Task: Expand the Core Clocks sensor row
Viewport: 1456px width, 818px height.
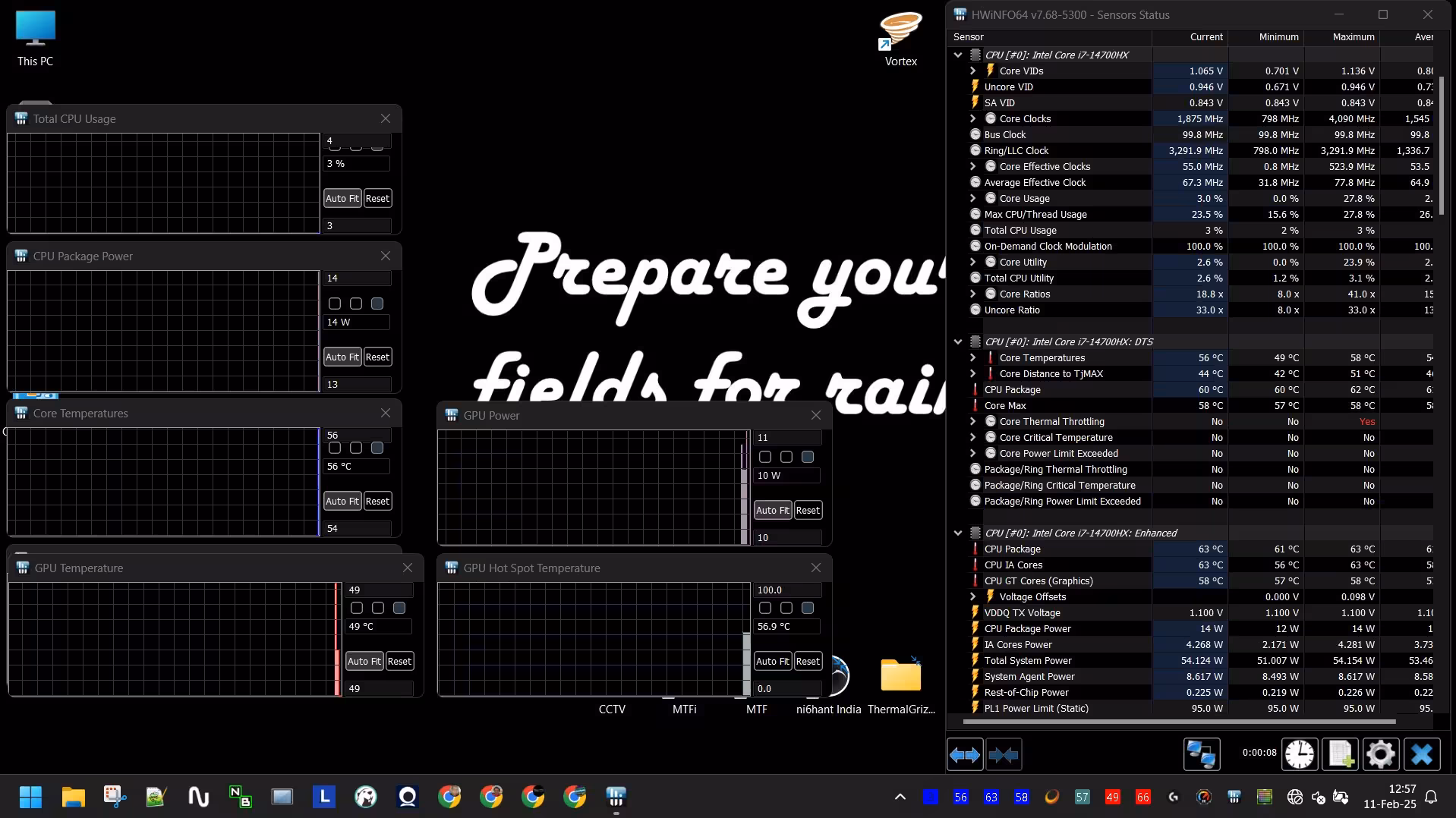Action: tap(973, 118)
